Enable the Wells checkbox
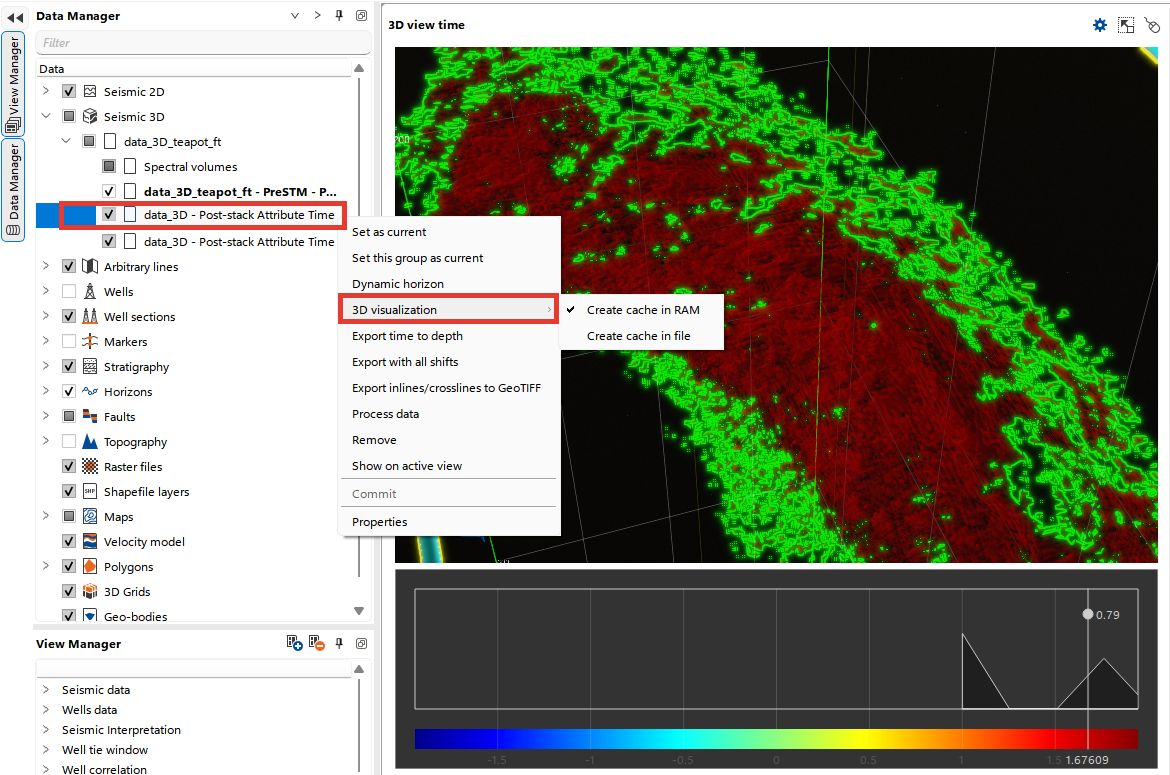This screenshot has height=775, width=1170. 69,292
